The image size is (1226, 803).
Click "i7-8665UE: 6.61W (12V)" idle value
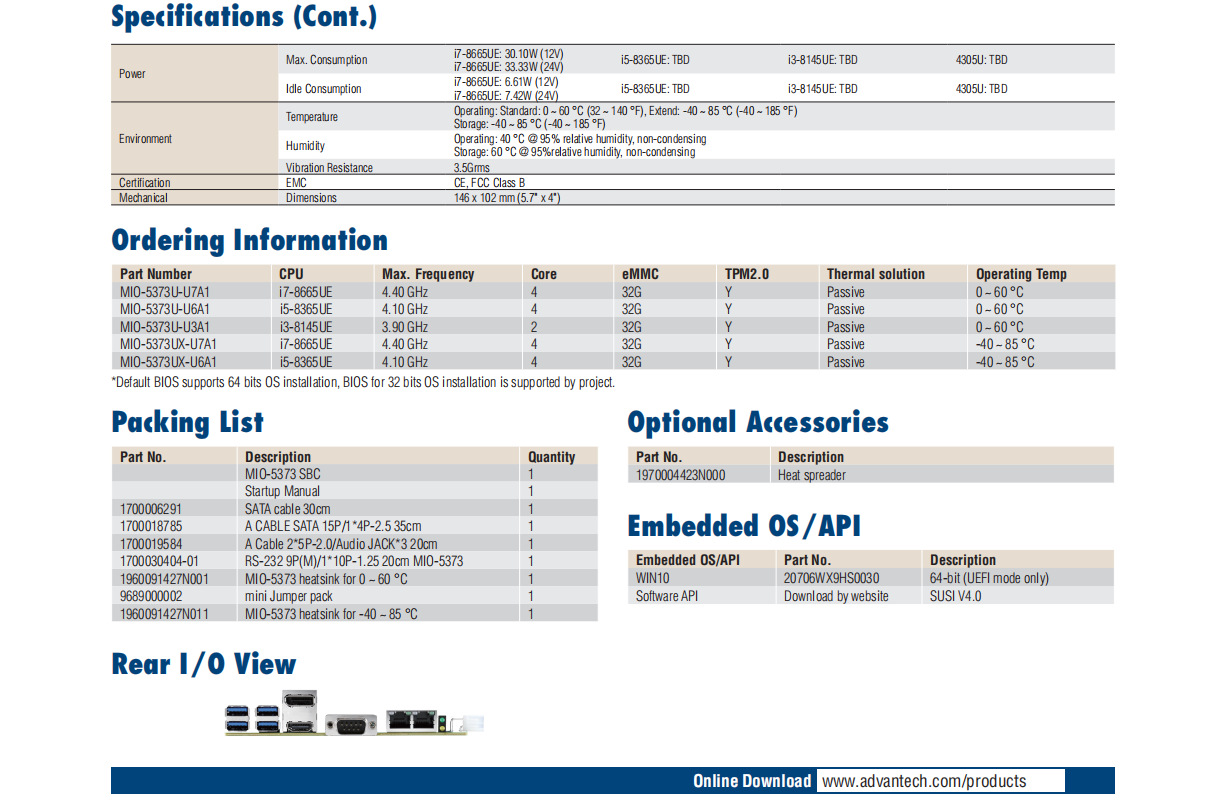pyautogui.click(x=506, y=82)
